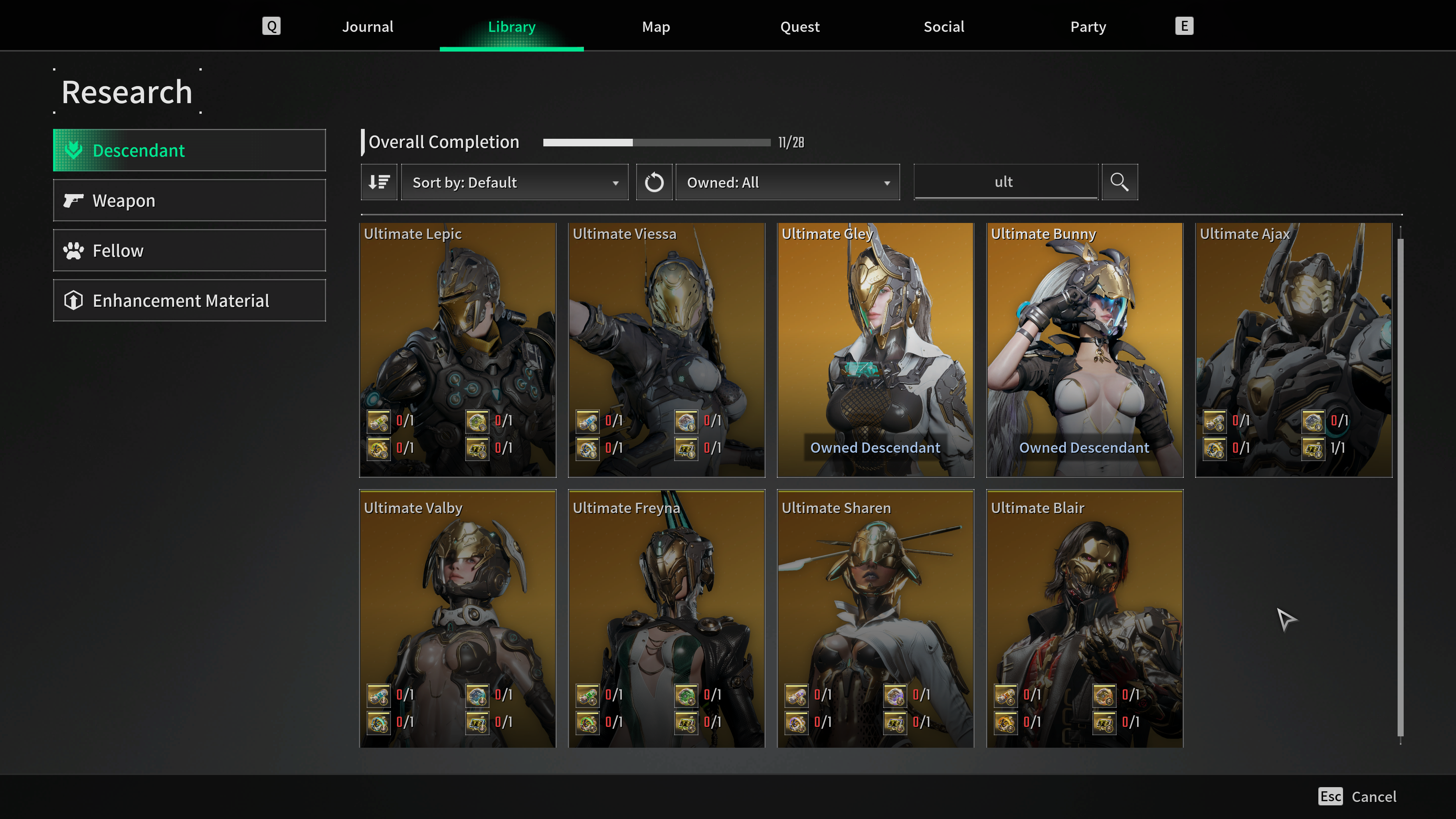Switch to the Party tab
The height and width of the screenshot is (819, 1456).
(x=1088, y=27)
